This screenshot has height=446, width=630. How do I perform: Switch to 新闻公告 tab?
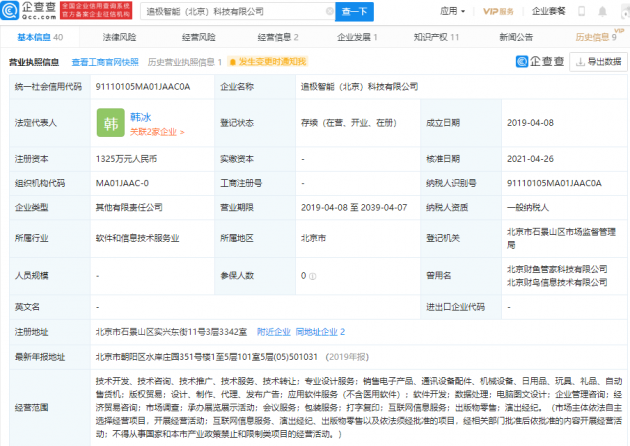516,37
